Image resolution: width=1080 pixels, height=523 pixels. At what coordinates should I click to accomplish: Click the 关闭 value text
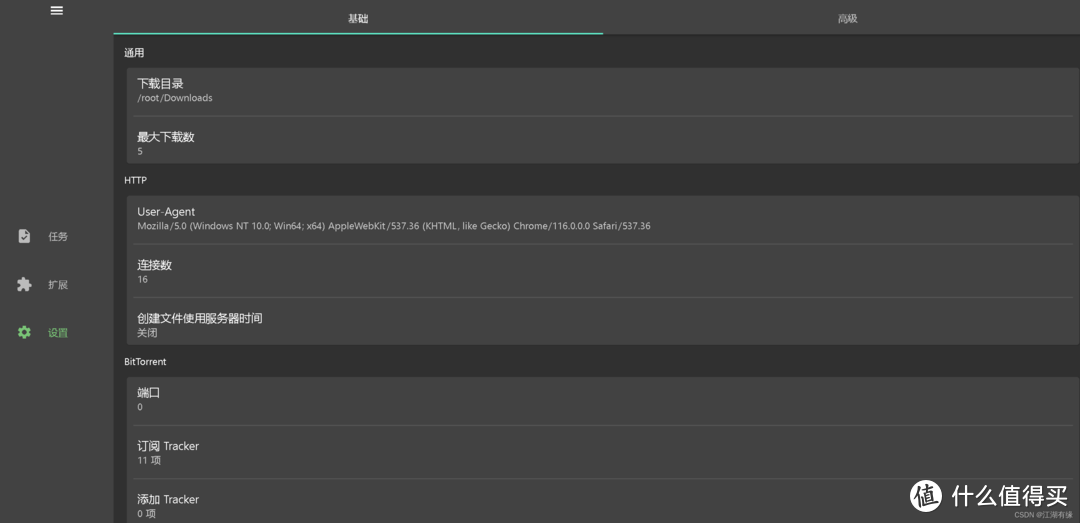(147, 332)
